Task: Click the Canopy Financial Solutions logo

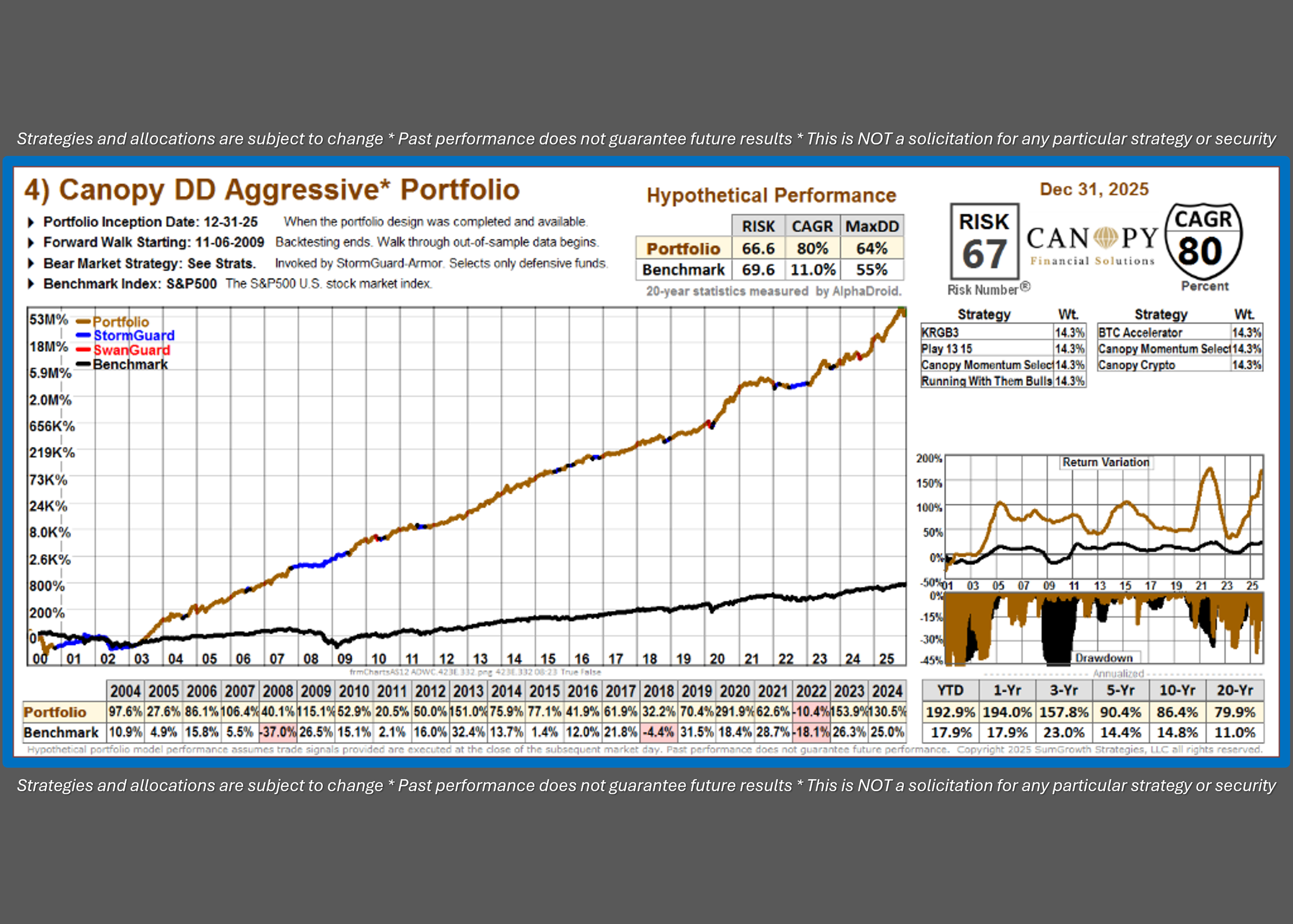Action: coord(1092,245)
